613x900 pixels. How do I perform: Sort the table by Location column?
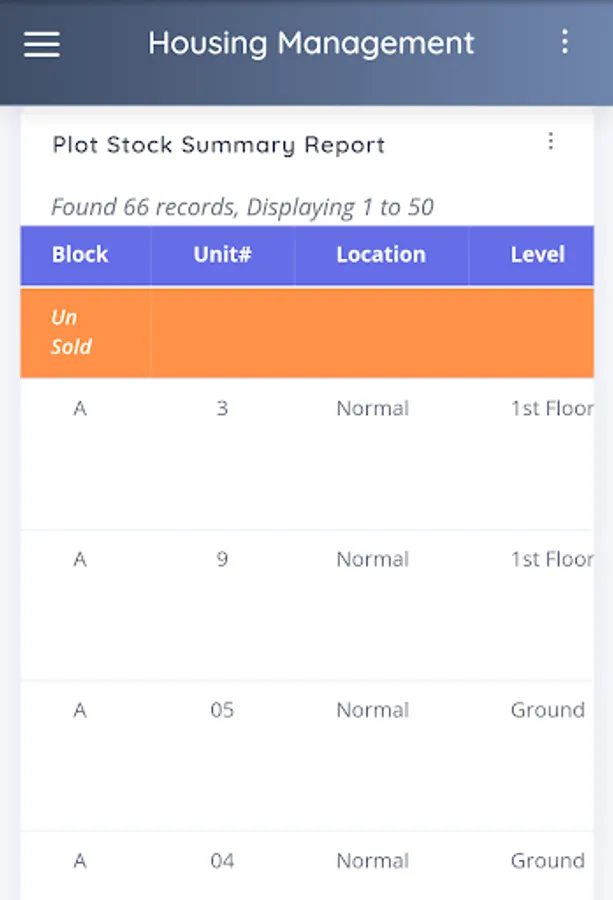[380, 255]
